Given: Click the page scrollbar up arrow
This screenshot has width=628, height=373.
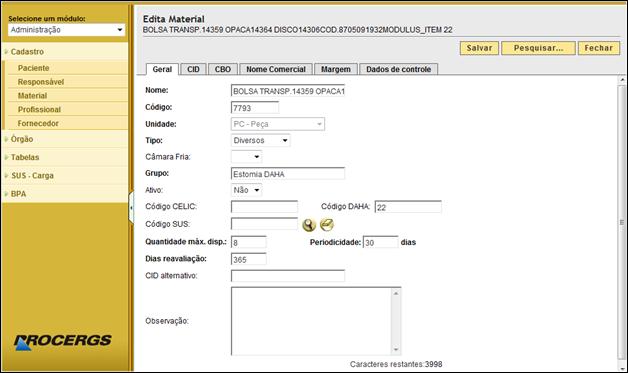Looking at the screenshot, I should 622,80.
